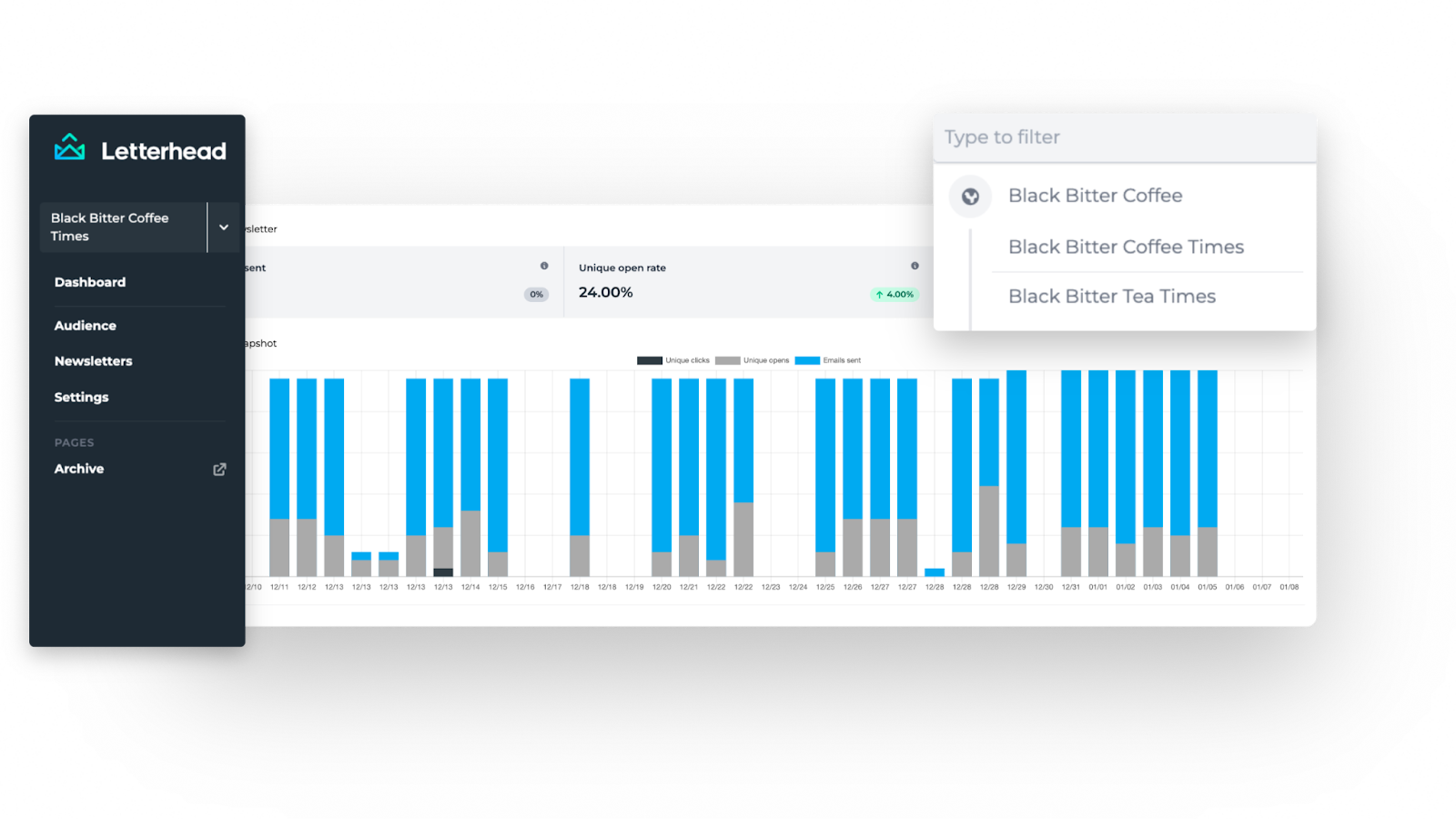Click the Letterhead brand name text
This screenshot has height=819, width=1456.
point(164,151)
